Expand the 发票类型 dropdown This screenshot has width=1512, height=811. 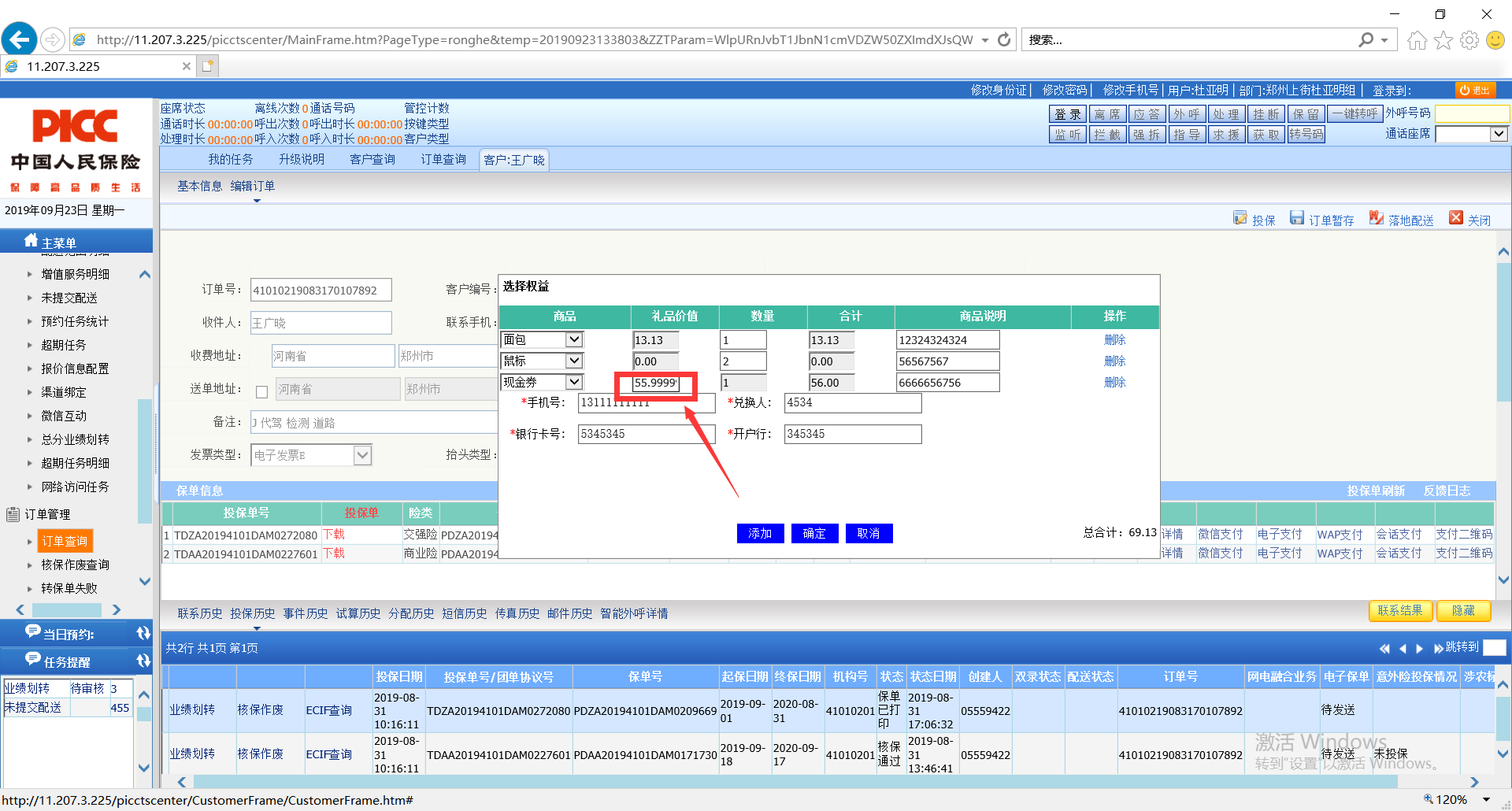[x=362, y=455]
